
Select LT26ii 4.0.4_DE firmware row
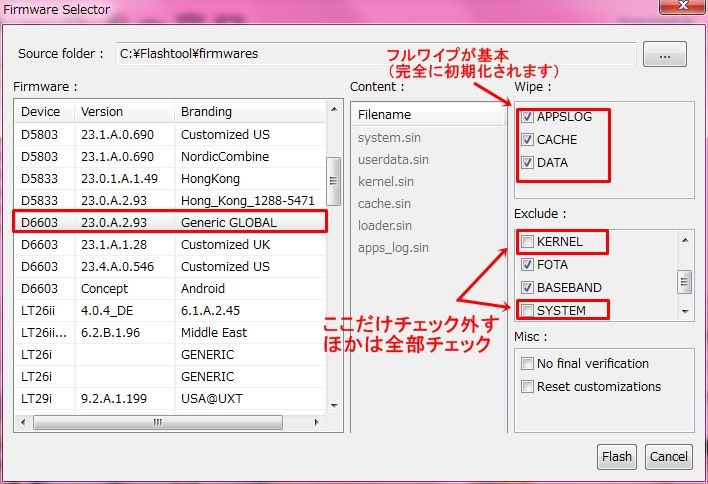pyautogui.click(x=170, y=311)
